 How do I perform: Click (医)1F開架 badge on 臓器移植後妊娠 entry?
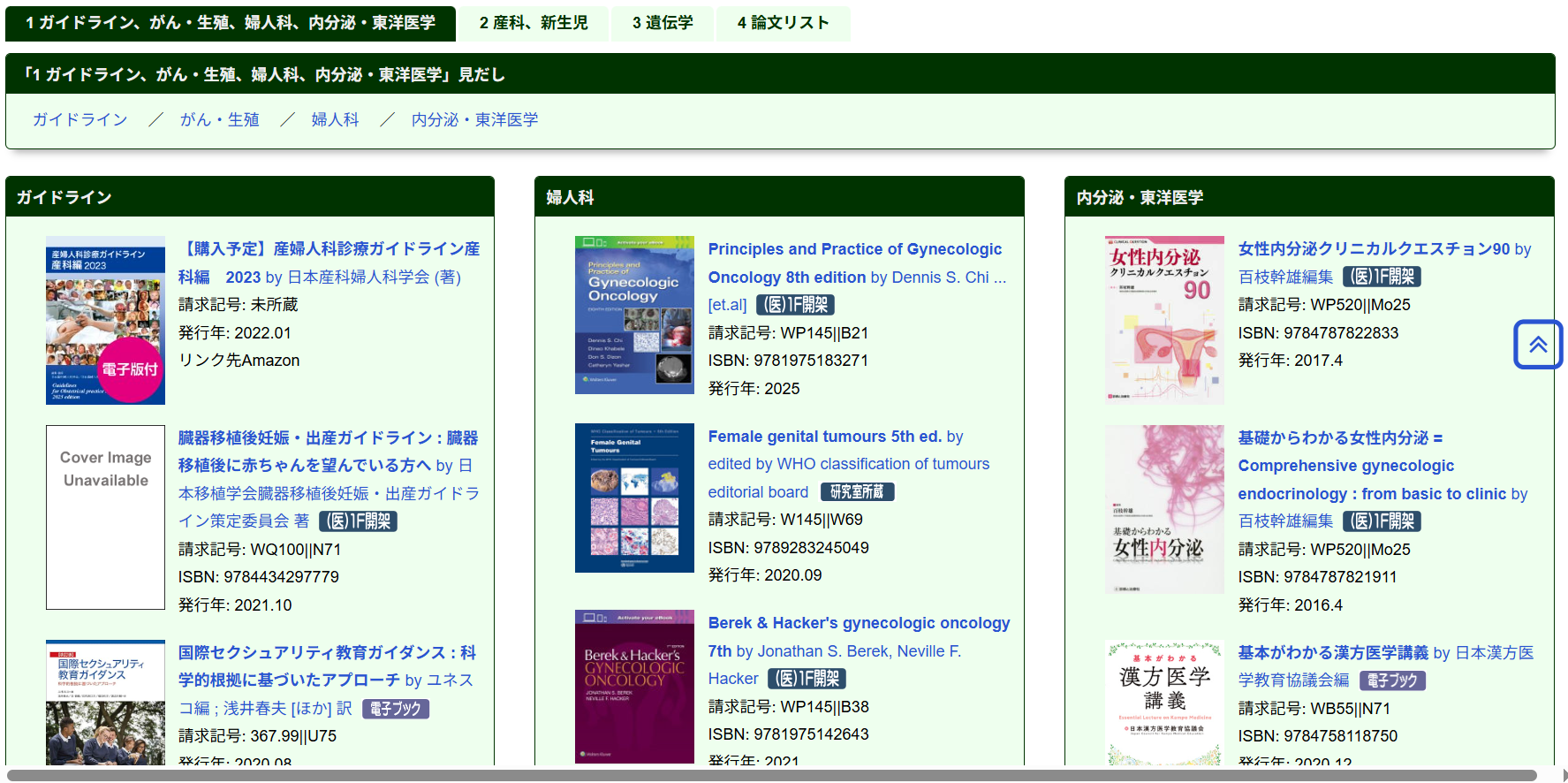pos(358,521)
